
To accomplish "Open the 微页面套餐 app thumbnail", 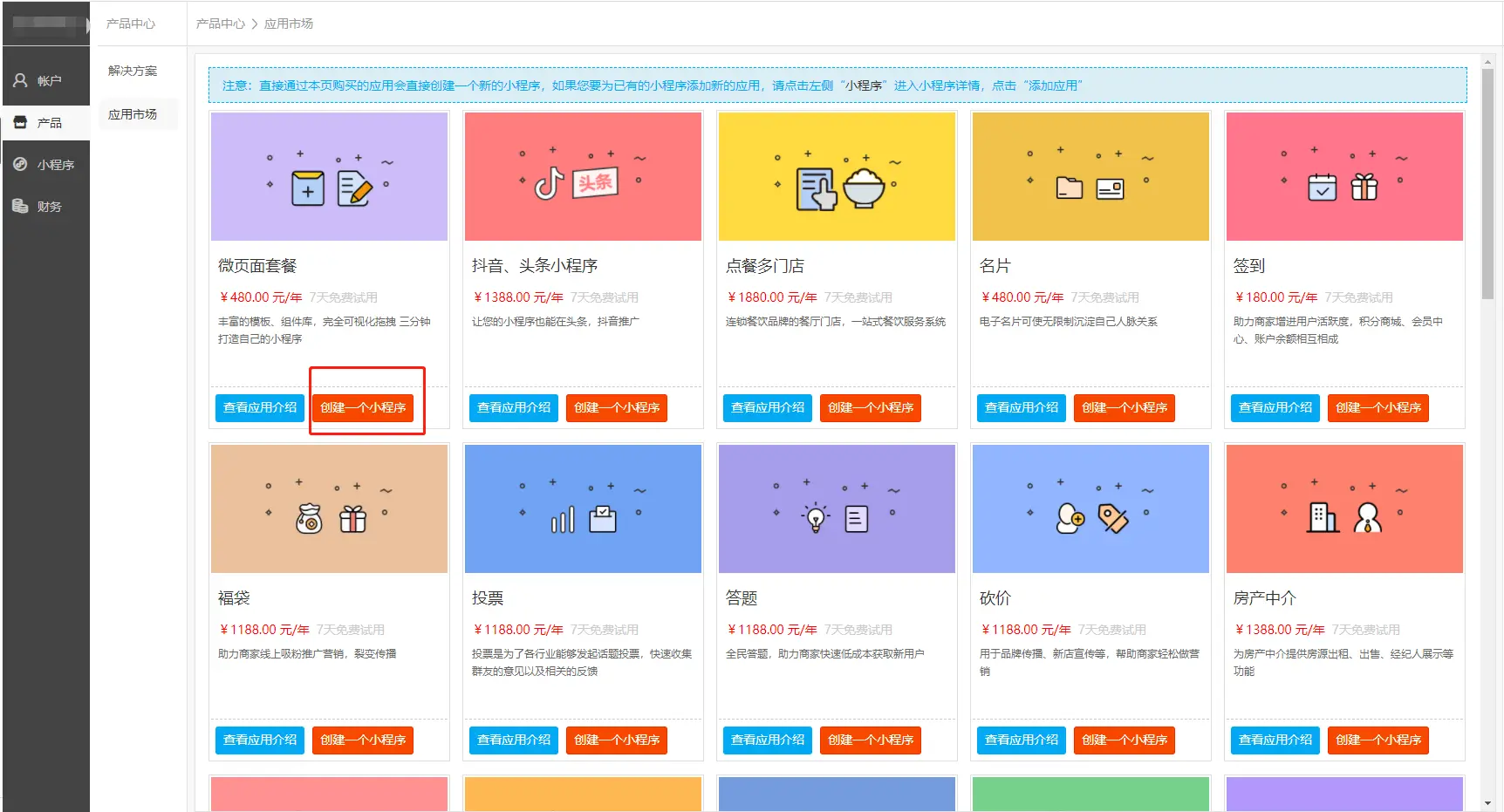I will [329, 176].
